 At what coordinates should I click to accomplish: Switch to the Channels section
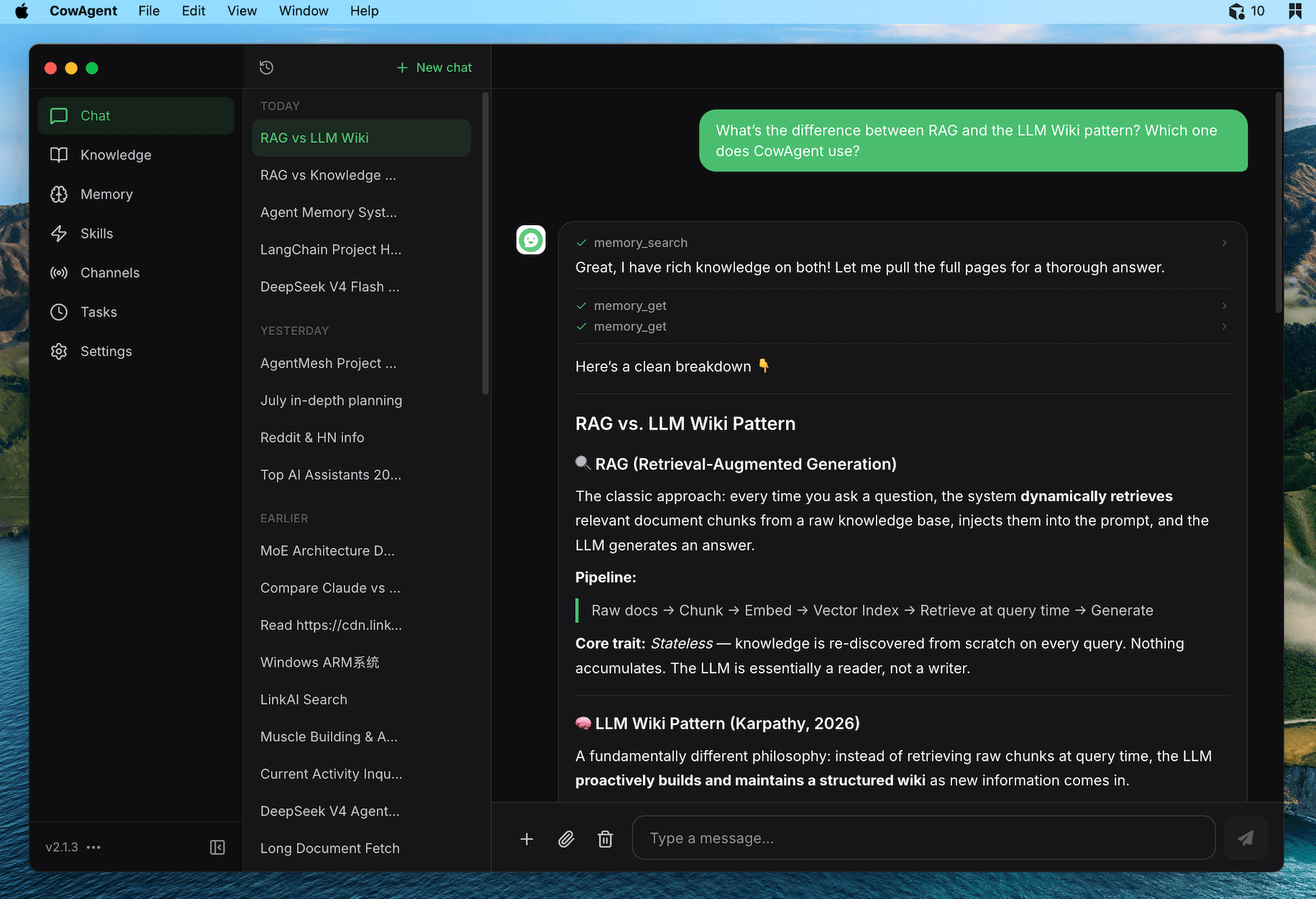(x=136, y=273)
